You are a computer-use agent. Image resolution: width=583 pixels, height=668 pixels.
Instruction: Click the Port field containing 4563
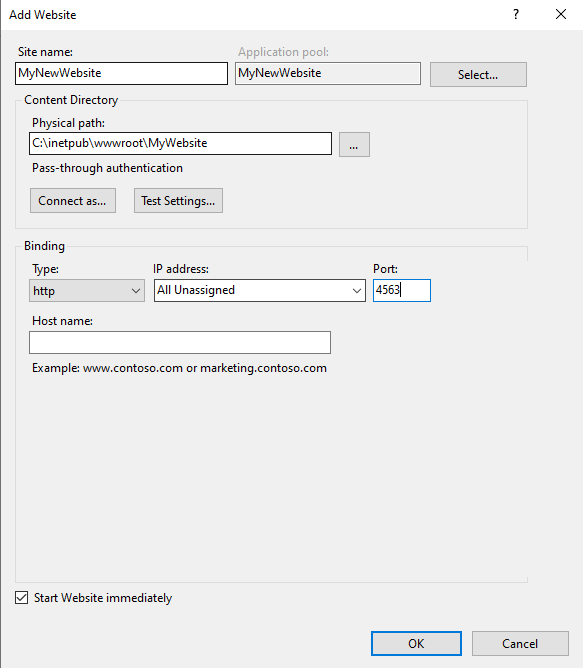coord(402,291)
